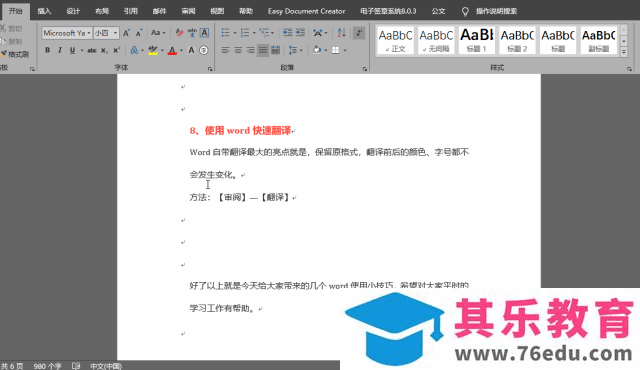Screen dimensions: 640x370
Task: Select the Format Painter (格式刷) tool
Action: point(15,54)
